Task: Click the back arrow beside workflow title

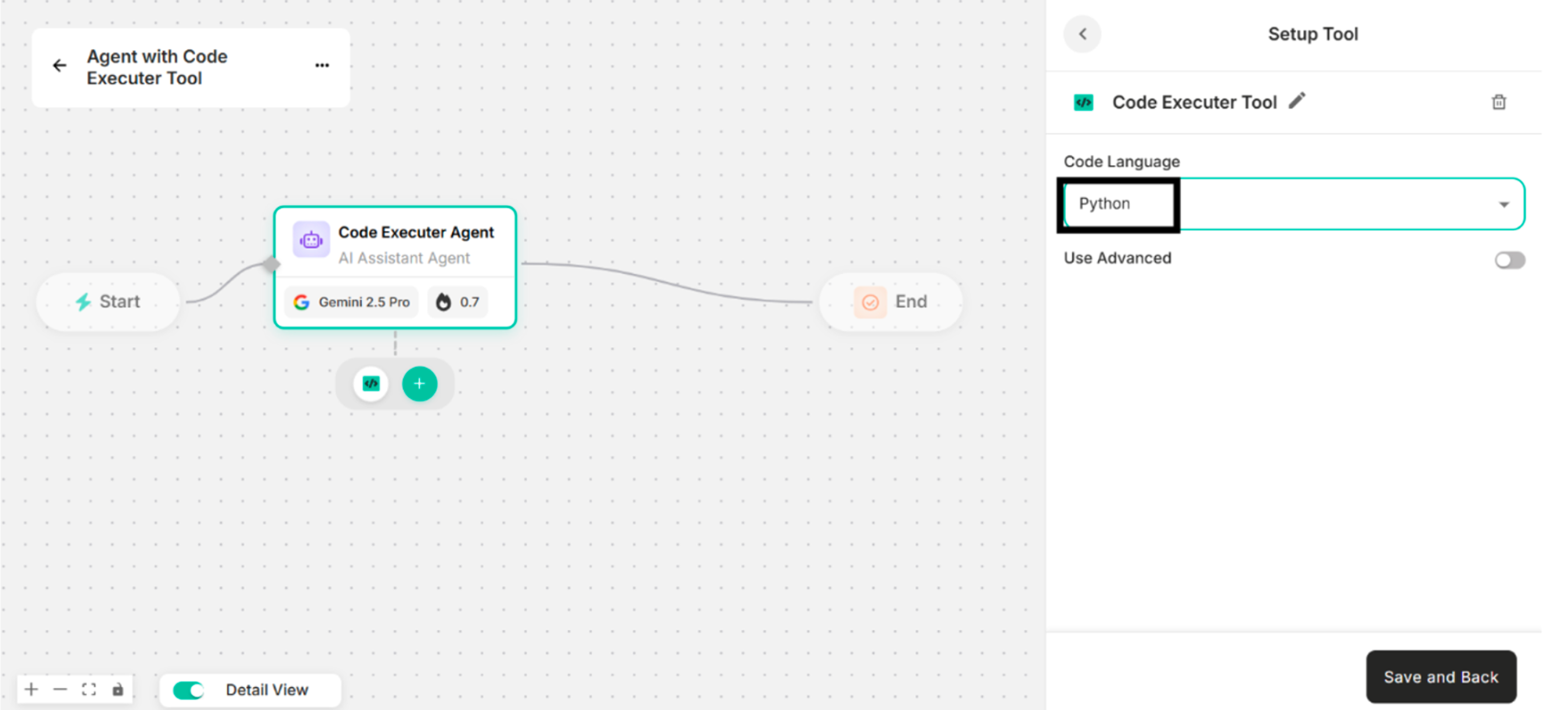Action: pyautogui.click(x=59, y=66)
